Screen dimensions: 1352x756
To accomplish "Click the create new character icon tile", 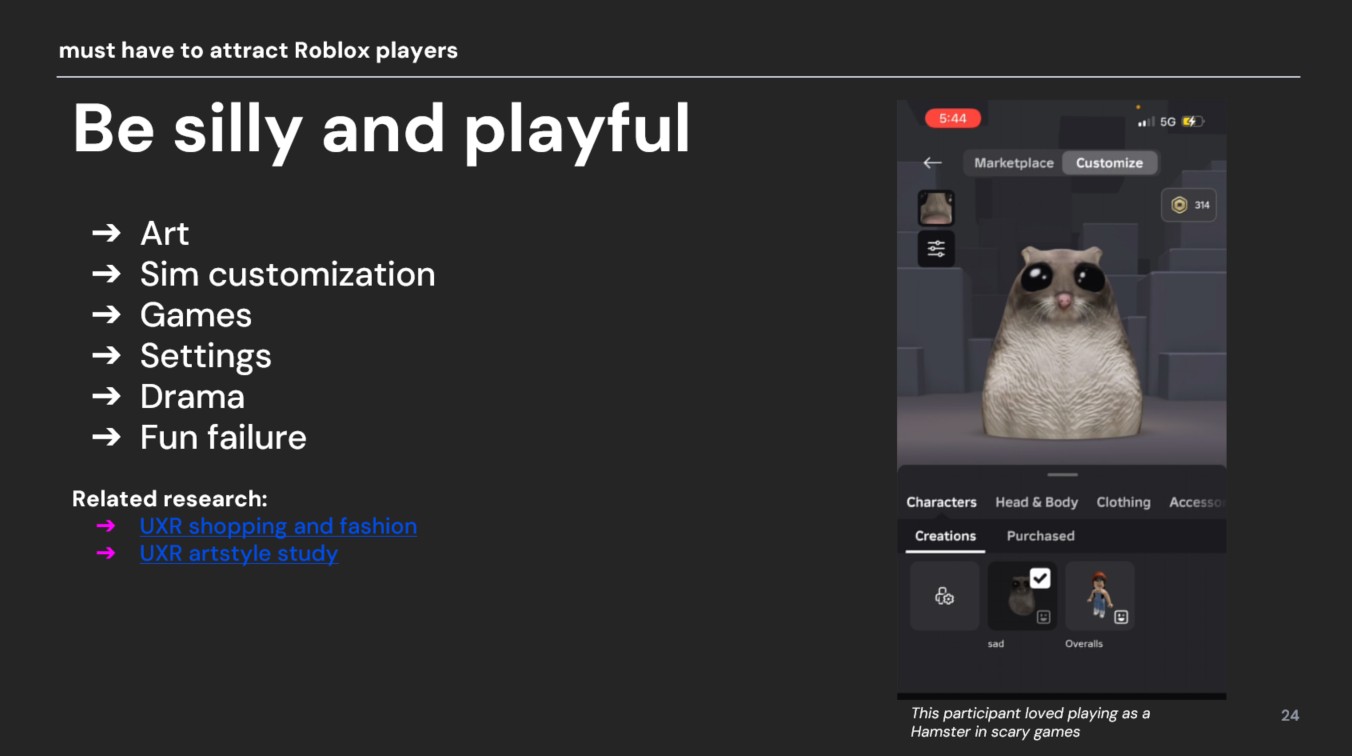I will (x=944, y=596).
